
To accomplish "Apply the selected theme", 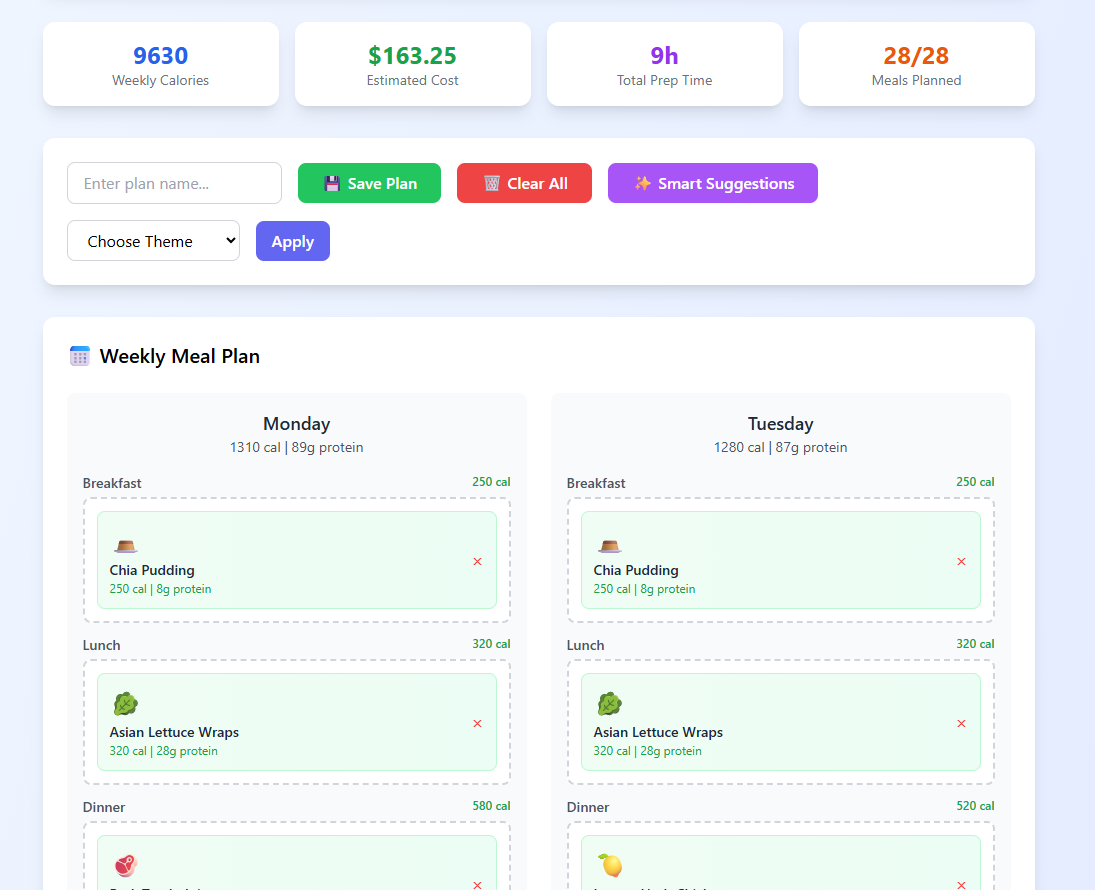I will click(293, 241).
